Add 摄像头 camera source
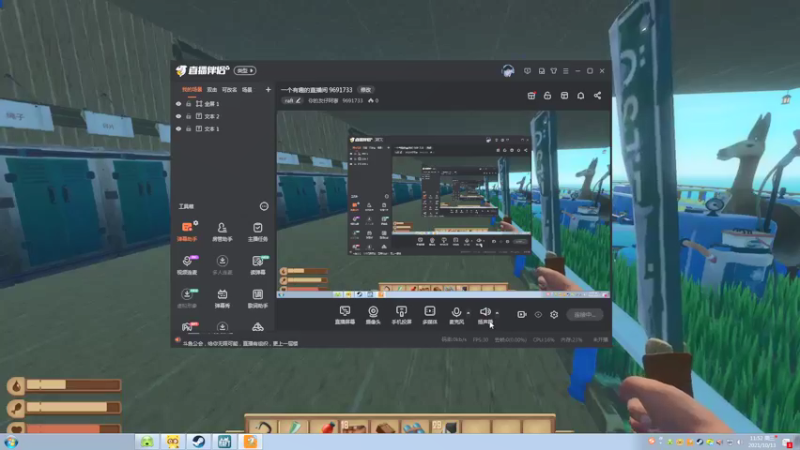Screen dimensions: 800x450 tap(373, 315)
